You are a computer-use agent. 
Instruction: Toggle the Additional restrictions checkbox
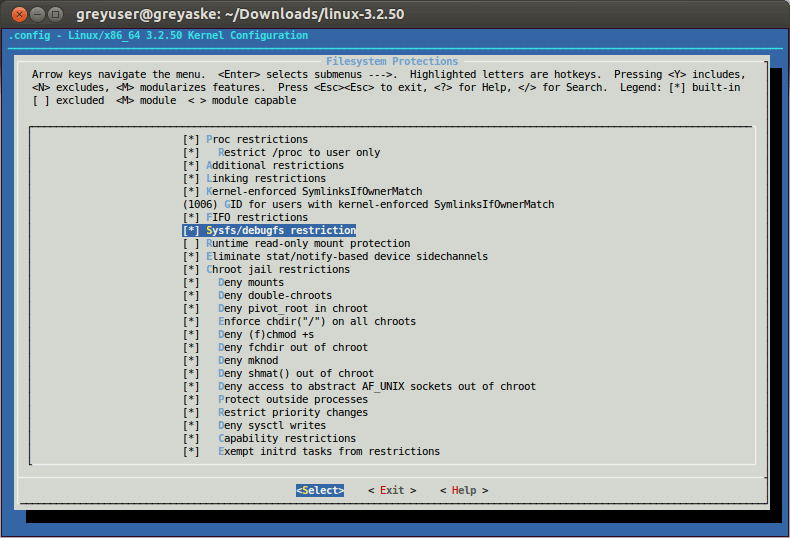click(191, 166)
